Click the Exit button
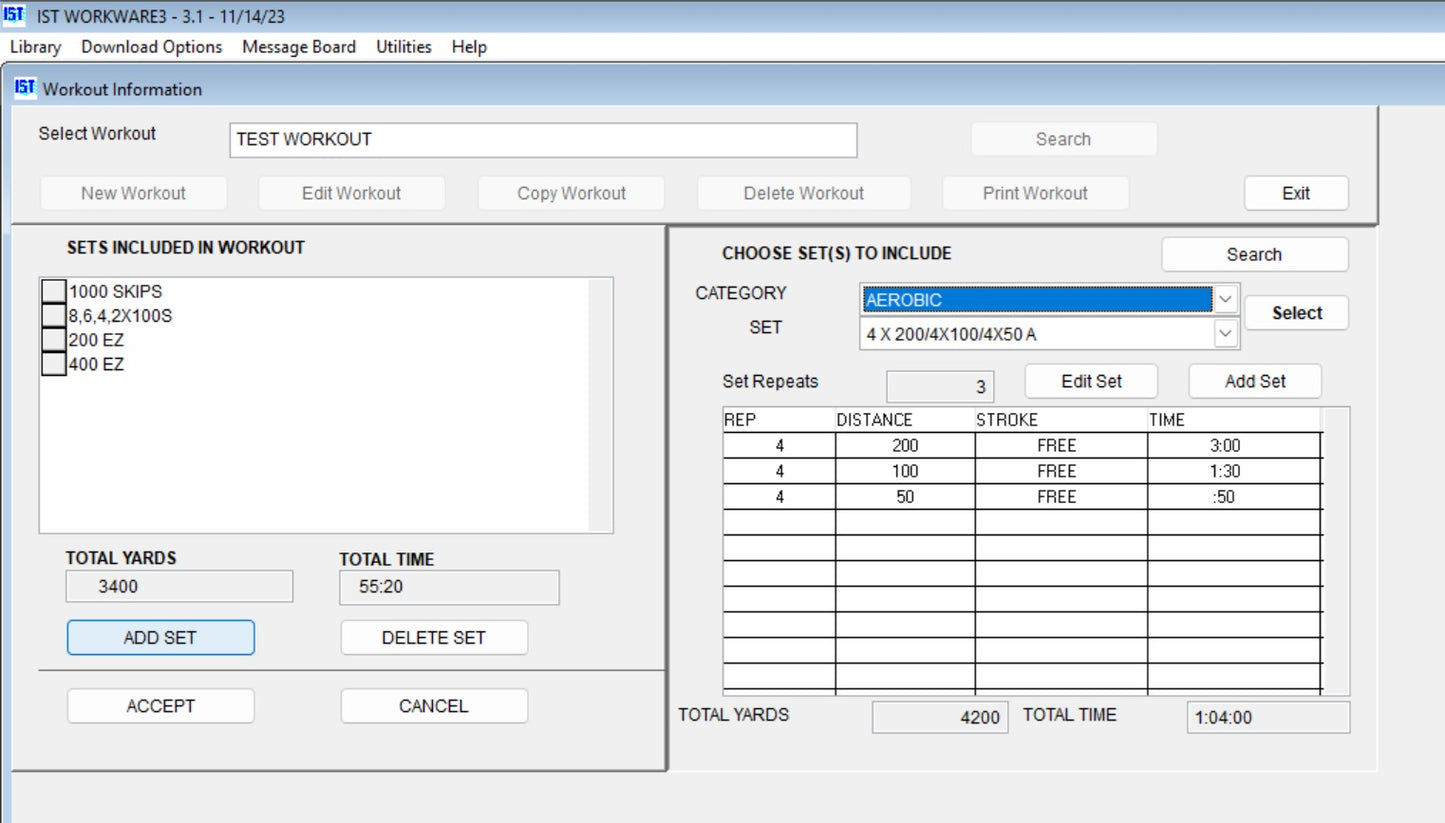Screen dimensions: 1445x823 pos(1296,193)
